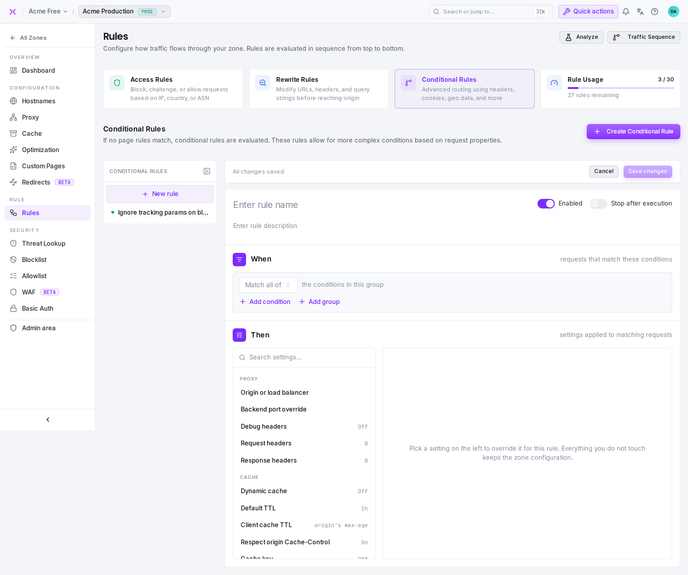The width and height of the screenshot is (688, 575).
Task: Open the Match all of dropdown
Action: tap(268, 285)
